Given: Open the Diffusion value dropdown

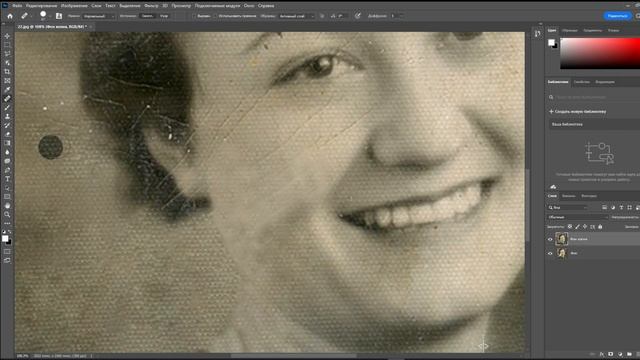Looking at the screenshot, I should click(402, 16).
